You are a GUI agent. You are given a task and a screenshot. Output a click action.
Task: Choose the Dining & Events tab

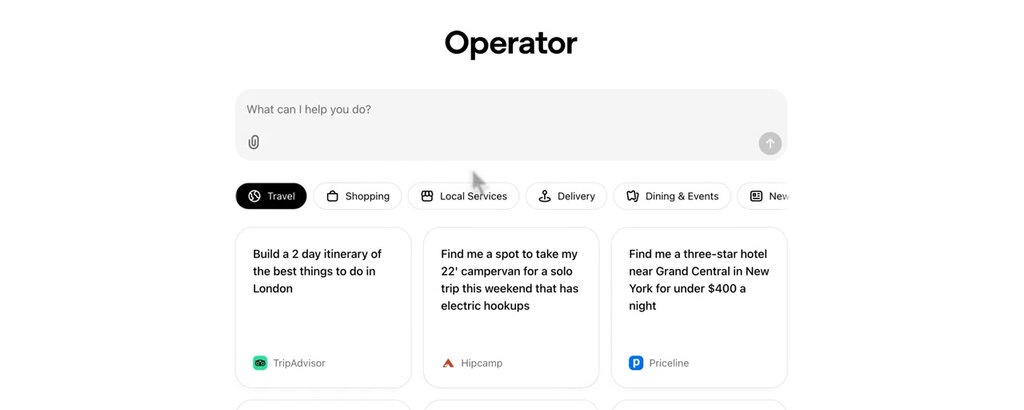(672, 196)
